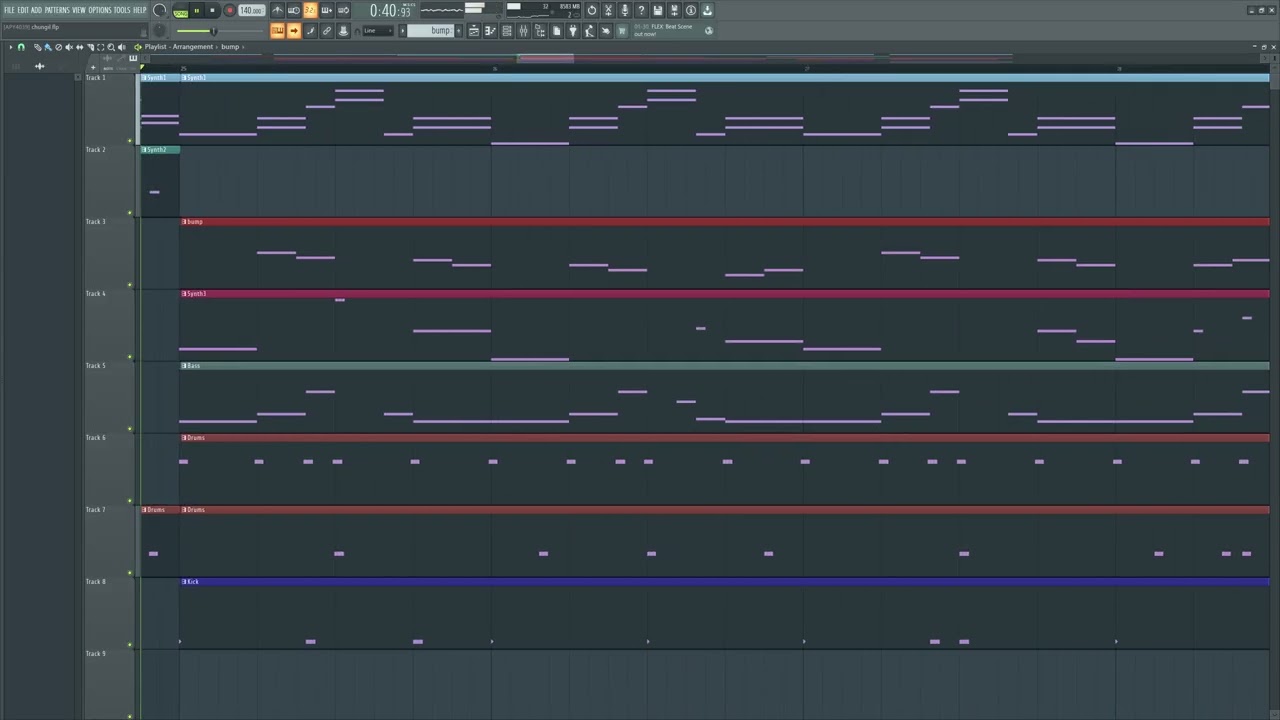Click the shopping cart icon

pyautogui.click(x=621, y=31)
